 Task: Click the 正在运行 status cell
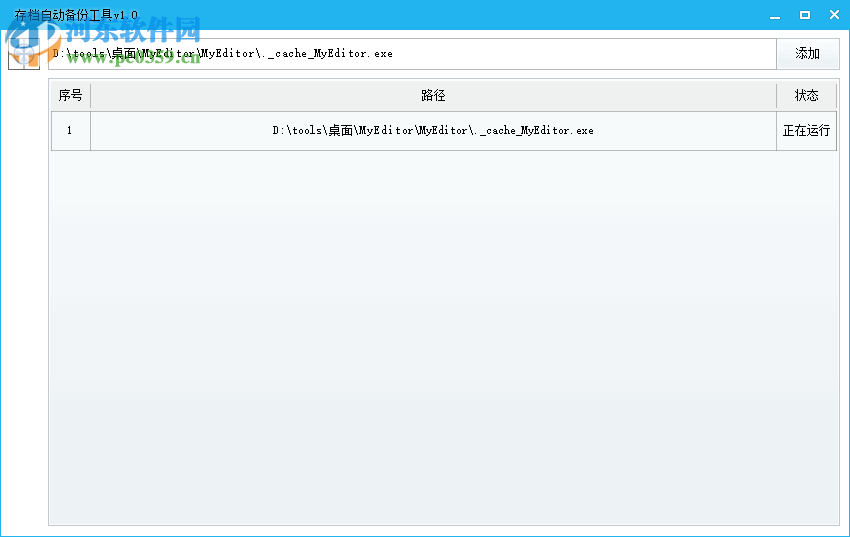[x=807, y=131]
